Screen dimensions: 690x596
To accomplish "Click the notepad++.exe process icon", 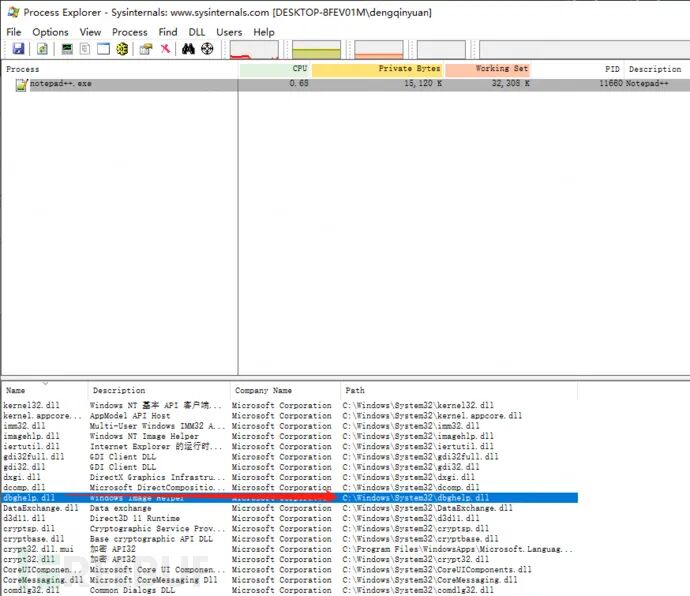I will click(21, 85).
